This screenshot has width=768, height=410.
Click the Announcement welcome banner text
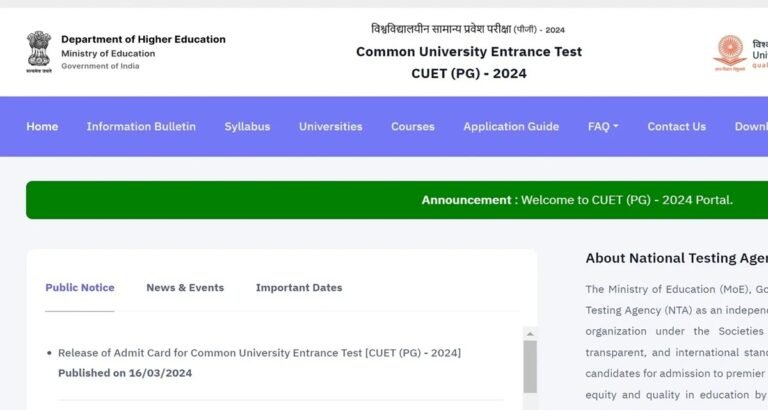click(577, 200)
